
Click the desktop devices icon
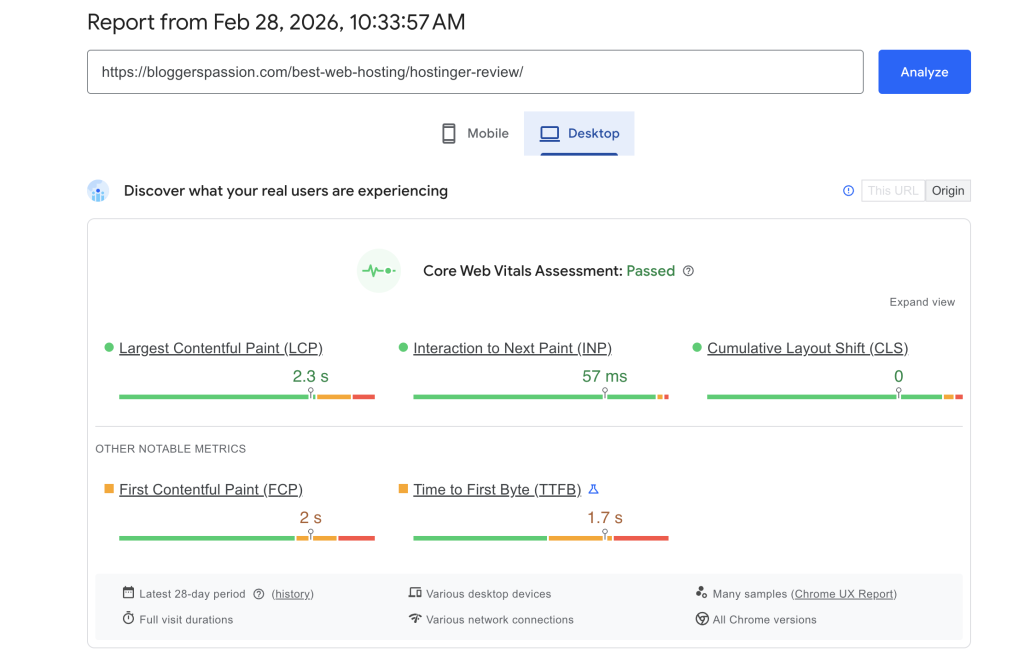(413, 593)
